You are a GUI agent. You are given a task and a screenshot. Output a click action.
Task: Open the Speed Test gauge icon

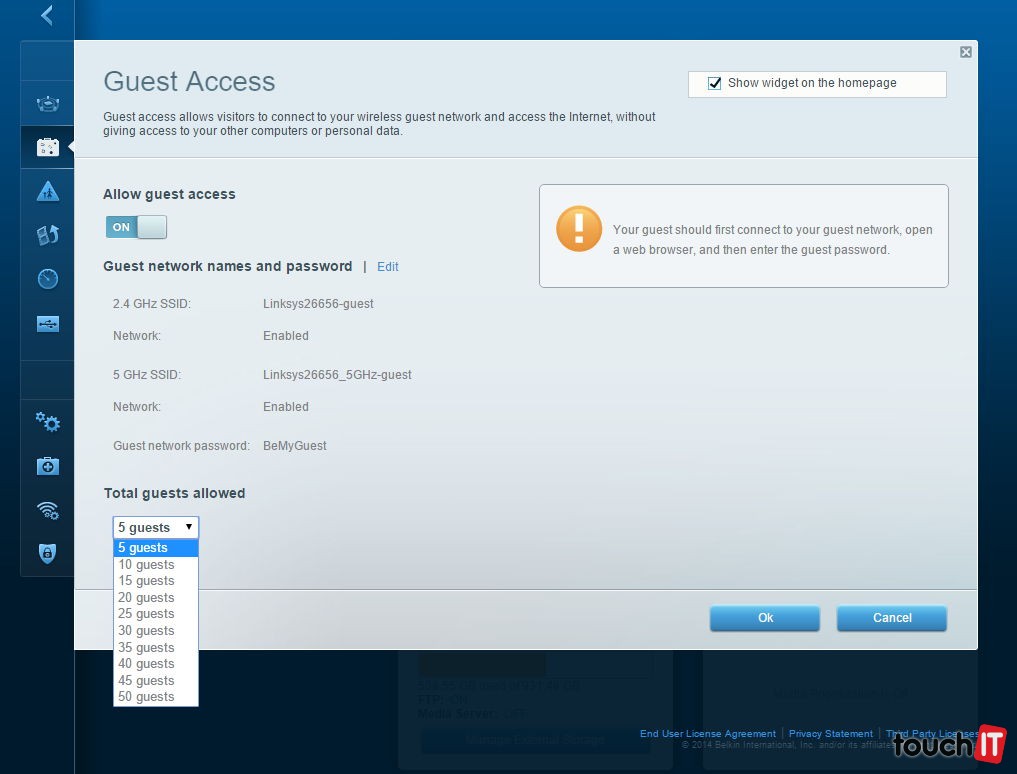pos(48,279)
